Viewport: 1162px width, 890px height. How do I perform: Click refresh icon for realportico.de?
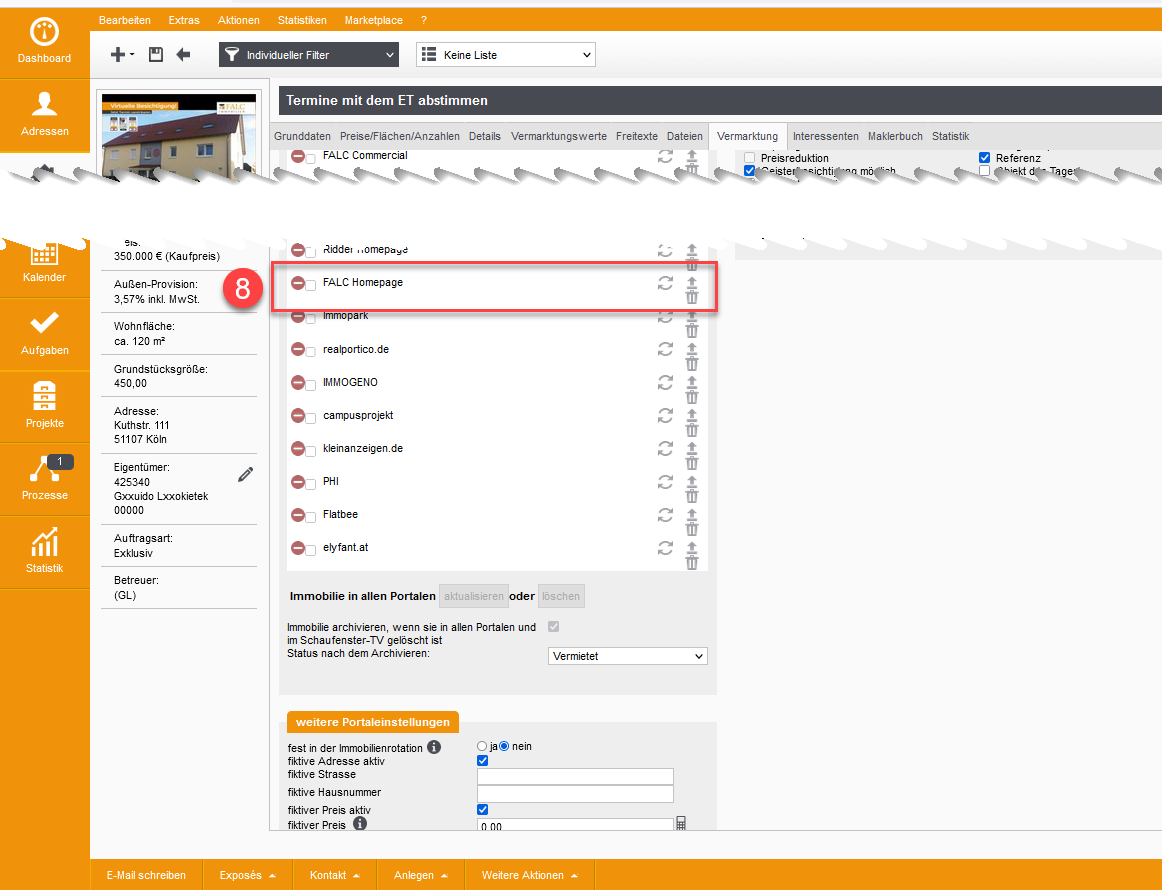[x=665, y=349]
